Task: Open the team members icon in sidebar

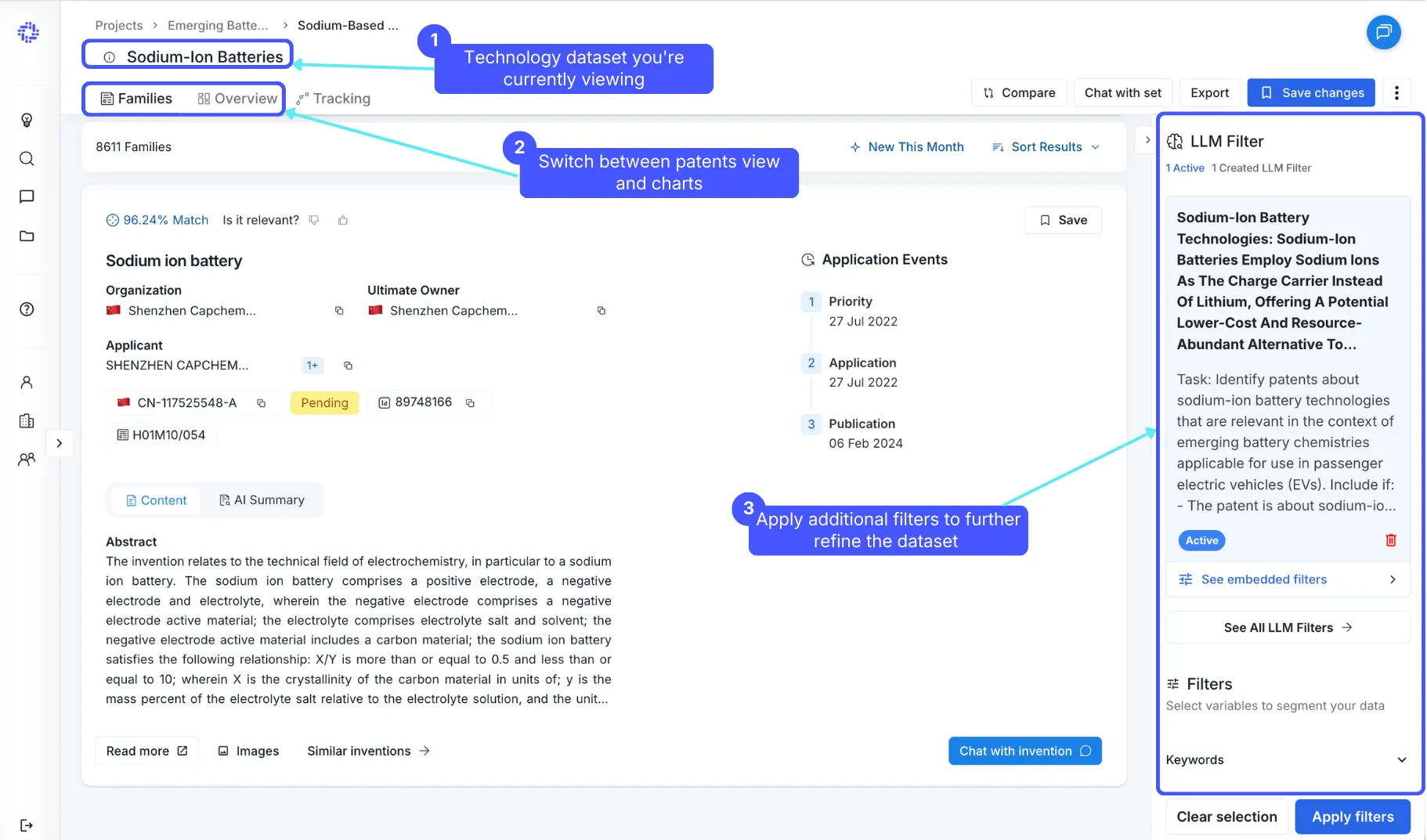Action: (27, 459)
